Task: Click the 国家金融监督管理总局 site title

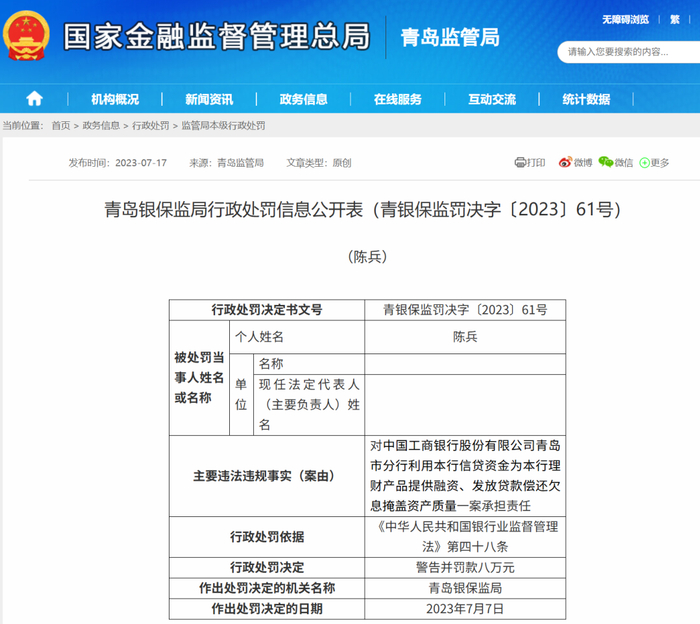Action: (x=217, y=37)
